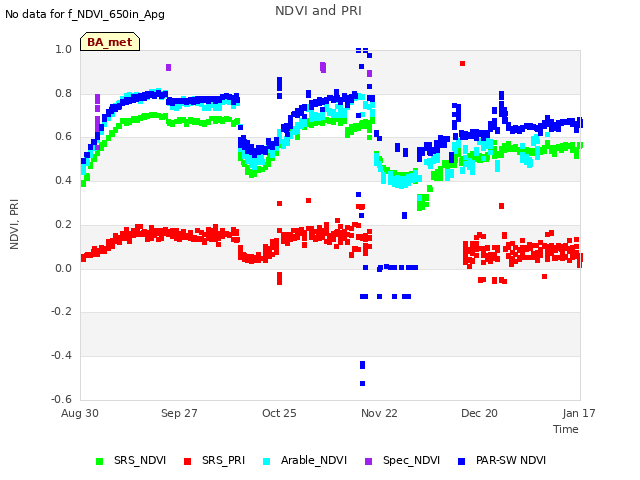Click the 1.0 y-axis tick label
This screenshot has width=640, height=480.
click(x=63, y=49)
